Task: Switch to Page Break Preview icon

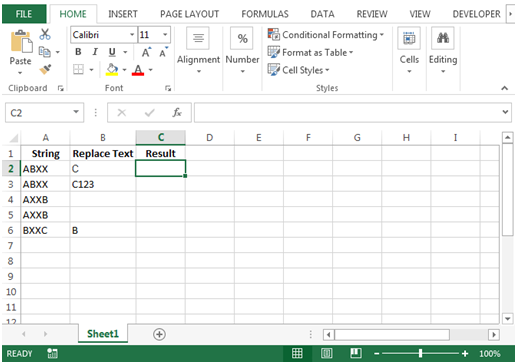Action: coord(356,353)
